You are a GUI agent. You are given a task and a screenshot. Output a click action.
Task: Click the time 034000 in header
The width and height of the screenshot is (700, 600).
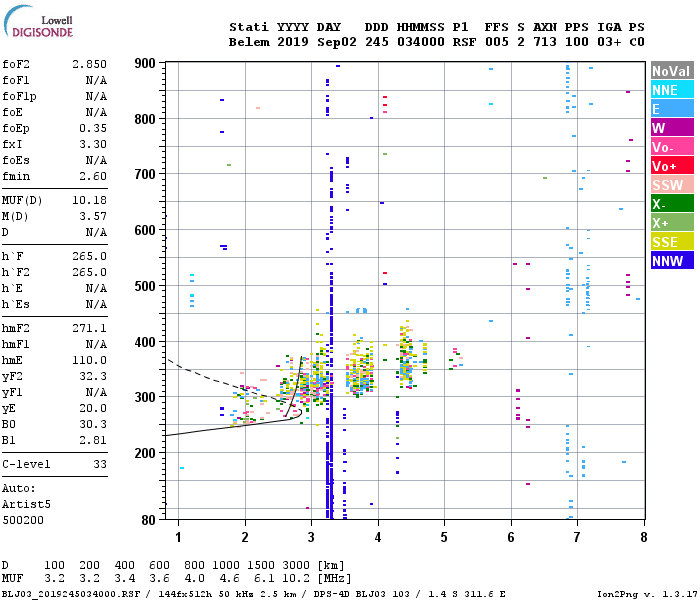(421, 42)
